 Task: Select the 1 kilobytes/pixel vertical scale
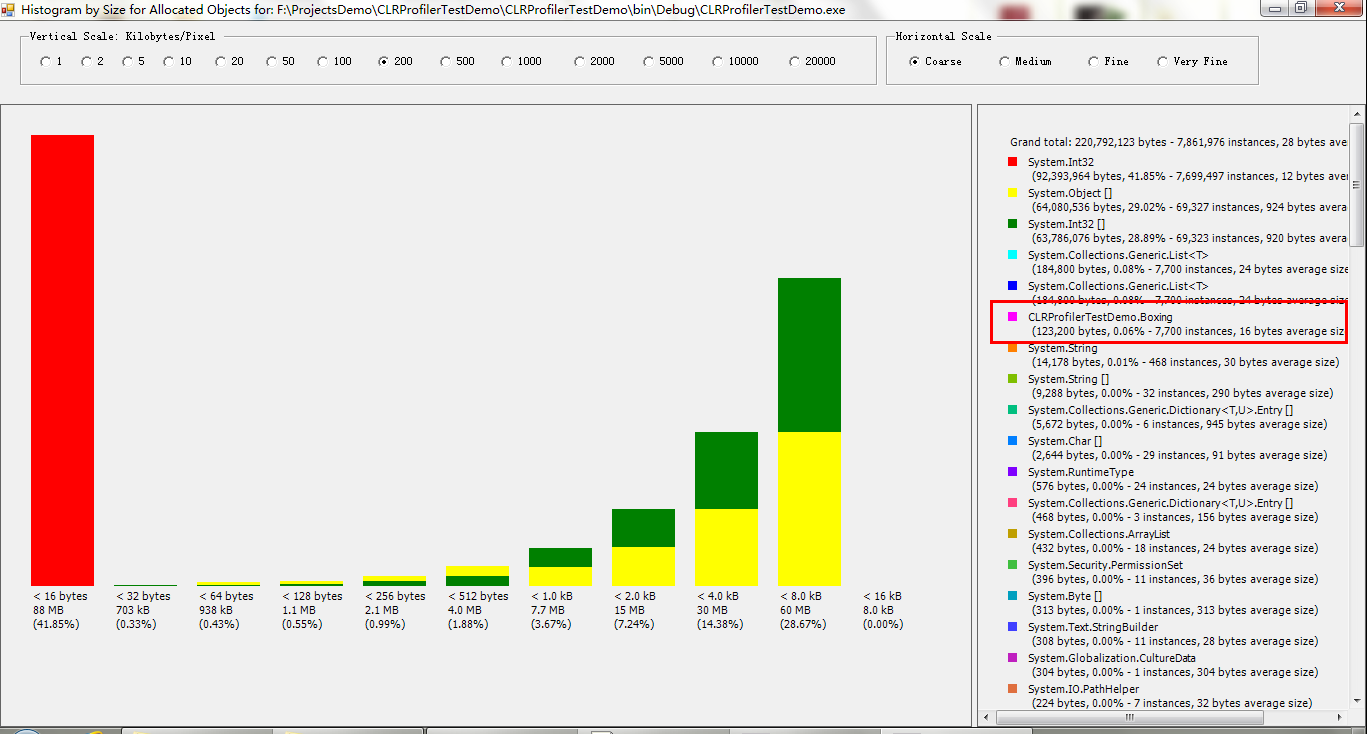tap(45, 62)
